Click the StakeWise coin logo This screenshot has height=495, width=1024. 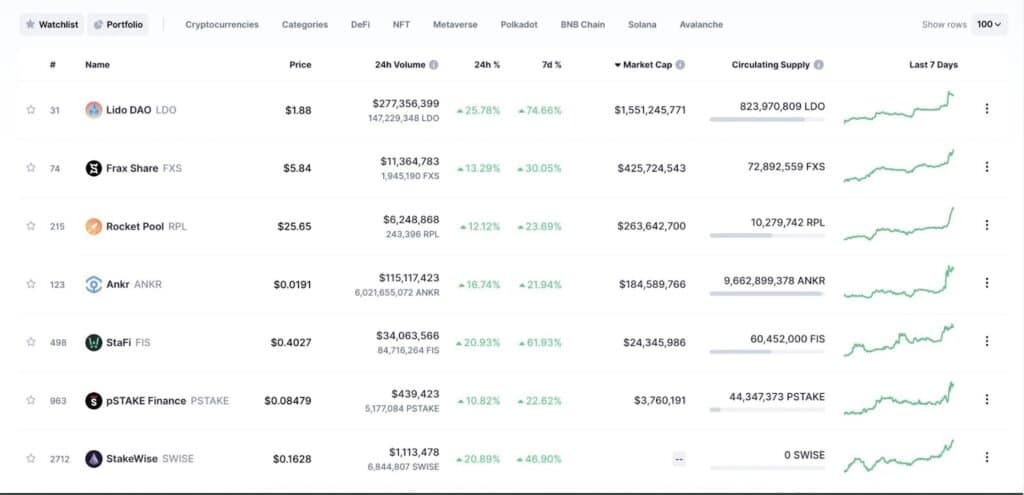(x=94, y=458)
